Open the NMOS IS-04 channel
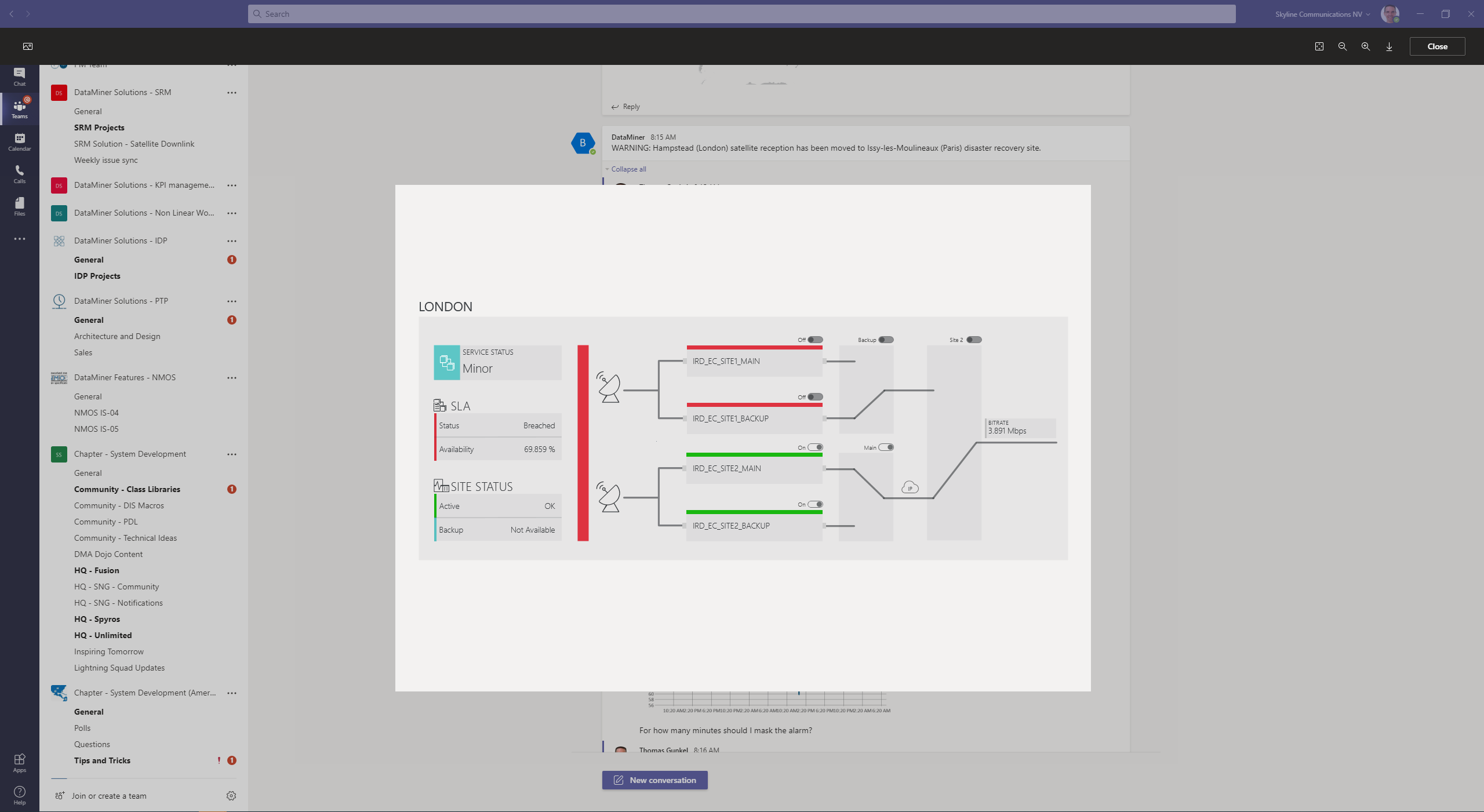 (x=96, y=413)
